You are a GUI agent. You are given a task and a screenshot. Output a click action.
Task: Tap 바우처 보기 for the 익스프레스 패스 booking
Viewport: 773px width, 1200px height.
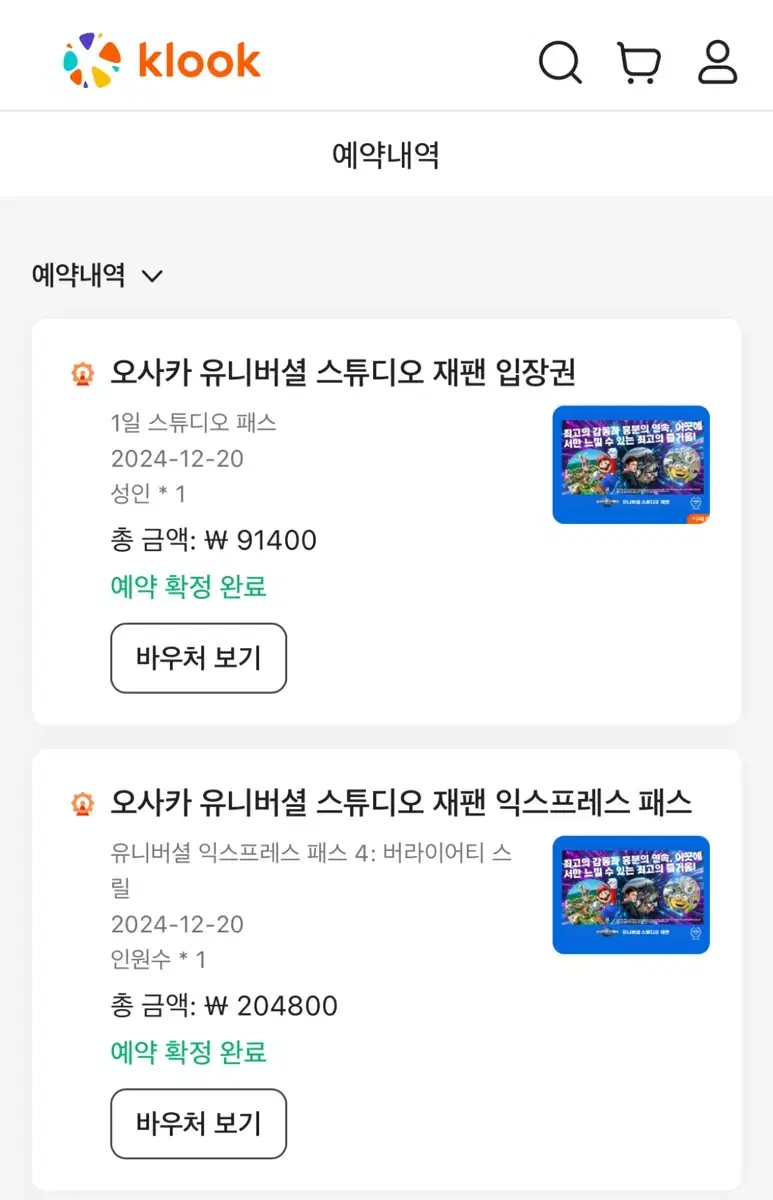198,1123
